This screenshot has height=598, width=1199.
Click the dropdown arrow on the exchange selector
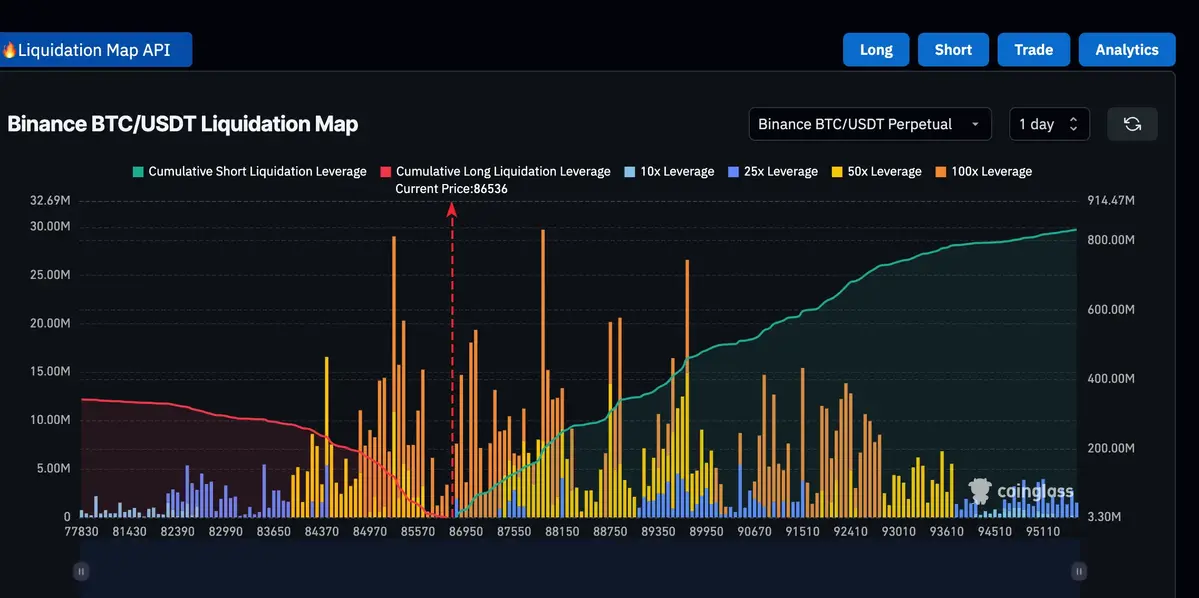pos(974,124)
